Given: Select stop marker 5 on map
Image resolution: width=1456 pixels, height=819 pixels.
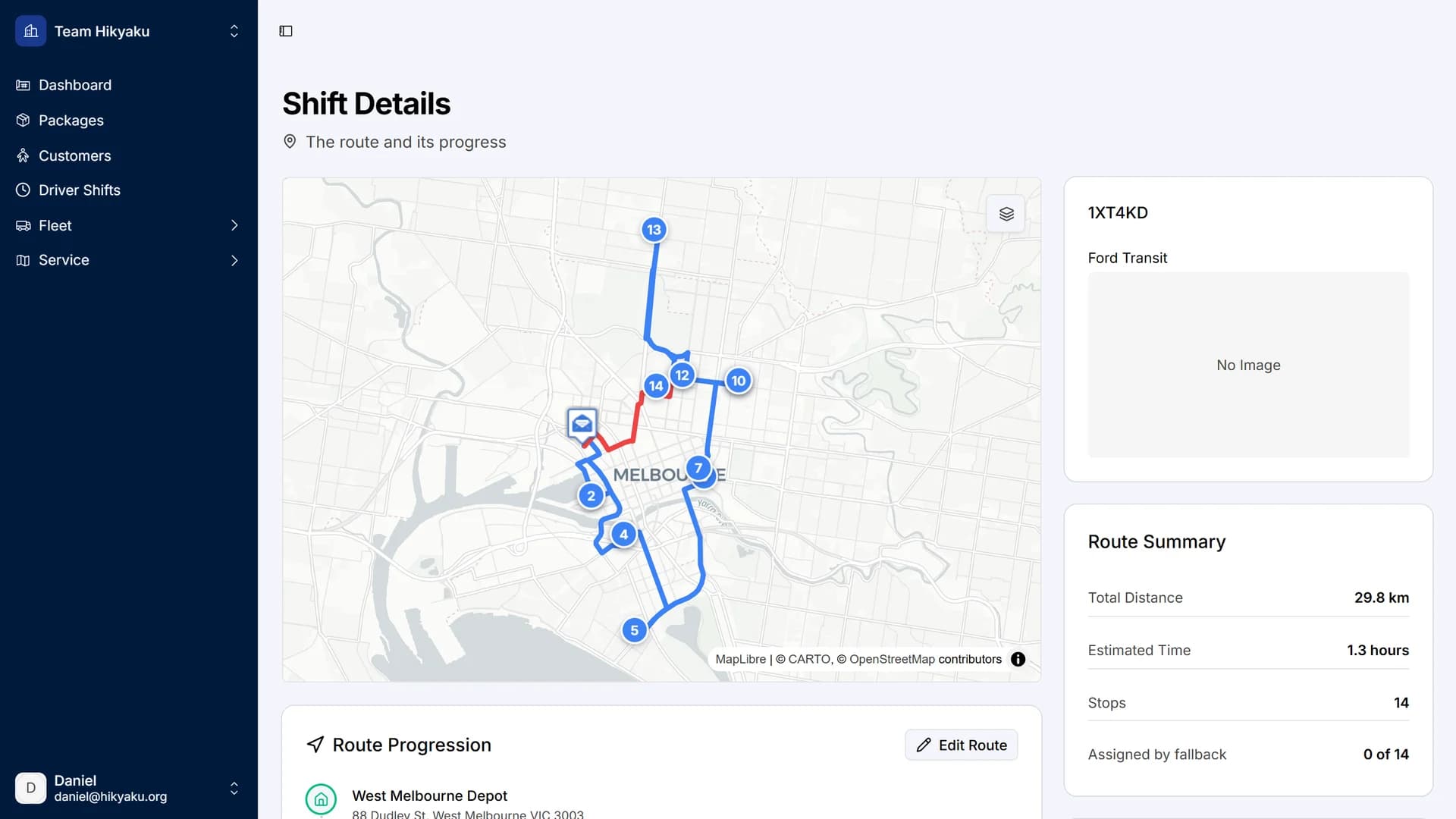Looking at the screenshot, I should click(635, 630).
